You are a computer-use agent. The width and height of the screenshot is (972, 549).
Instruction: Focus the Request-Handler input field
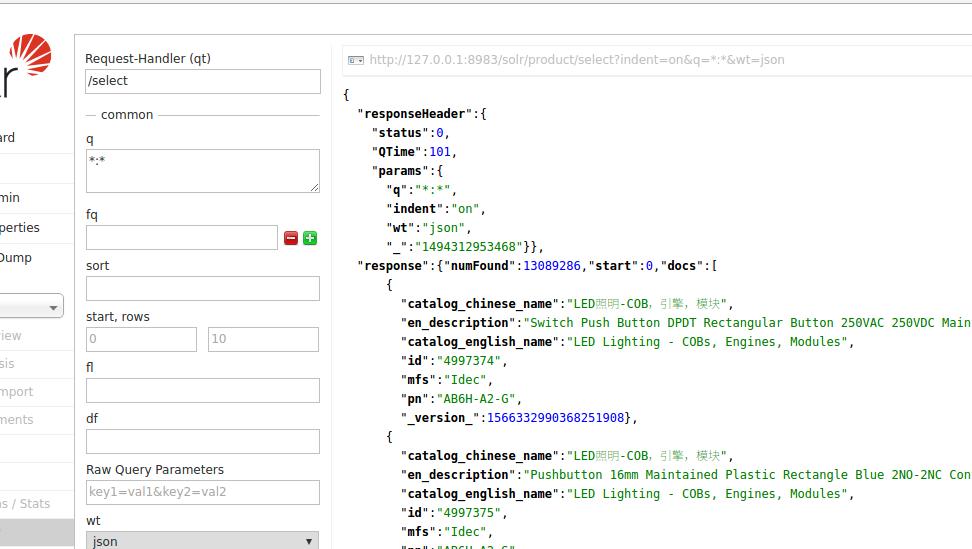[202, 81]
